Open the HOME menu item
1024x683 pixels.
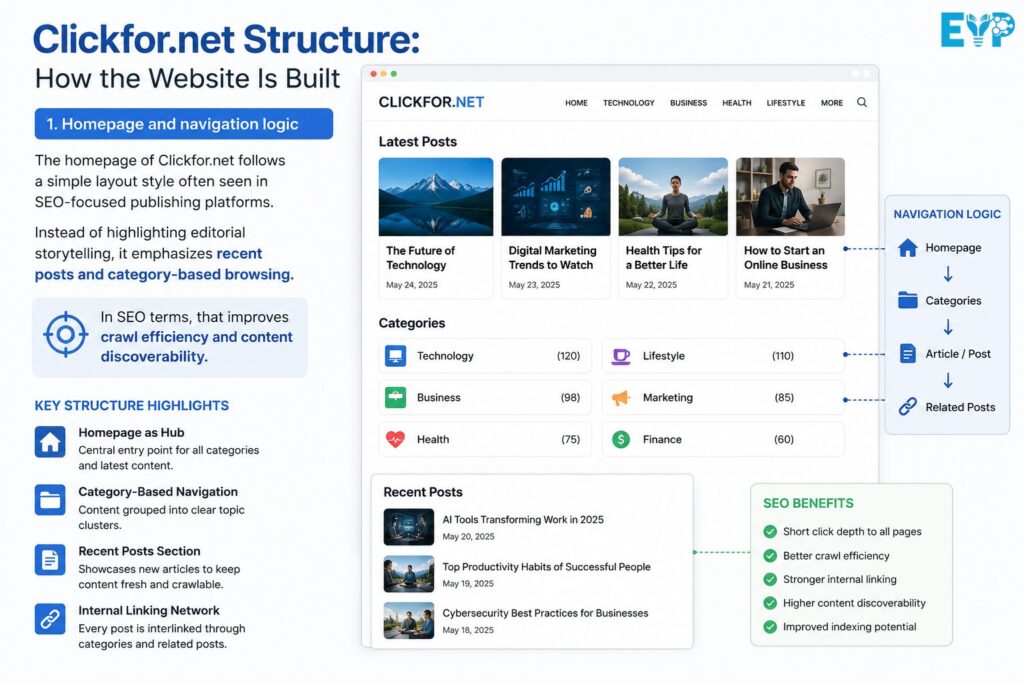[x=576, y=103]
